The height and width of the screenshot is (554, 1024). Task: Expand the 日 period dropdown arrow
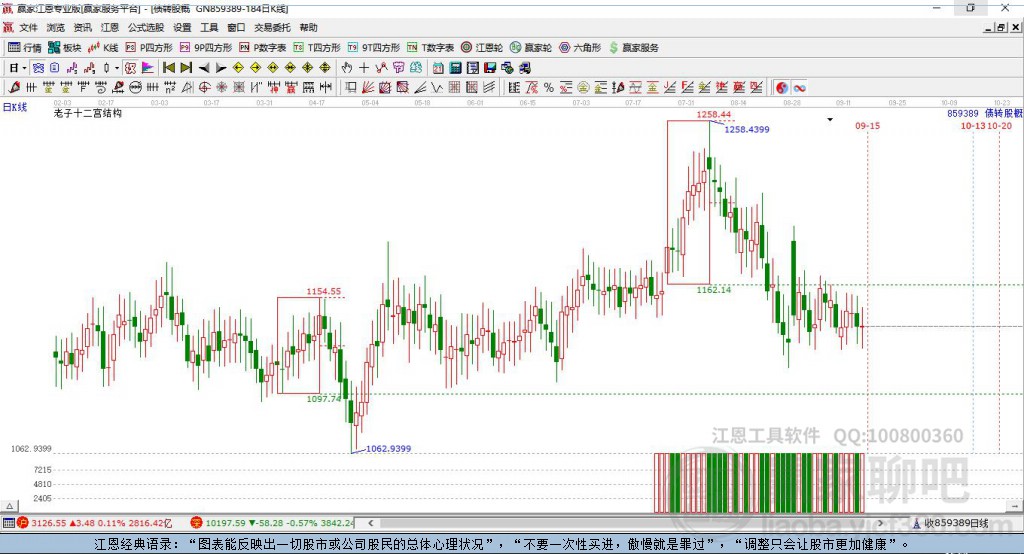tap(24, 68)
